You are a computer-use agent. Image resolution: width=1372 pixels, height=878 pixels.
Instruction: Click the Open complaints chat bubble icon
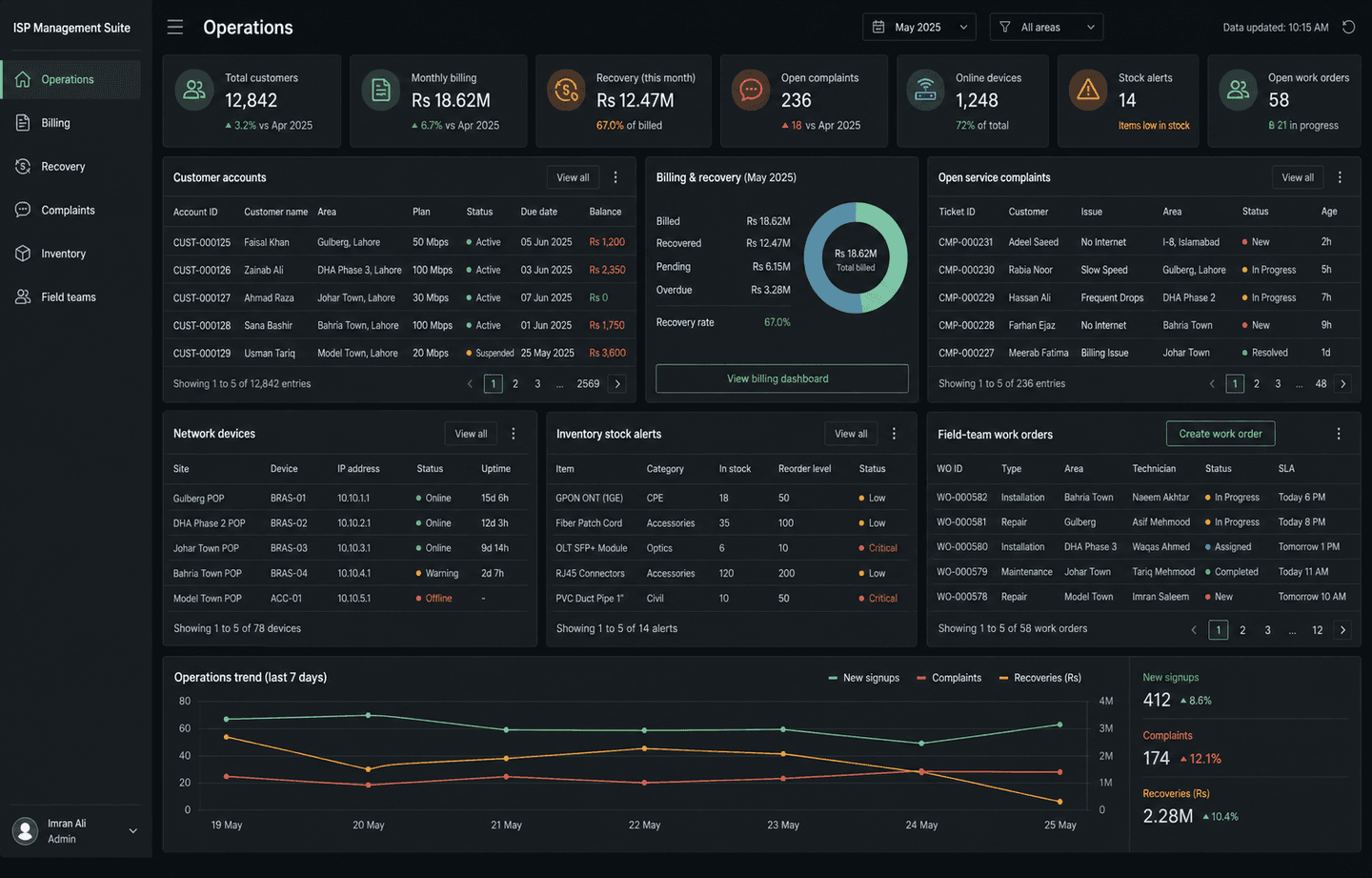pos(751,91)
